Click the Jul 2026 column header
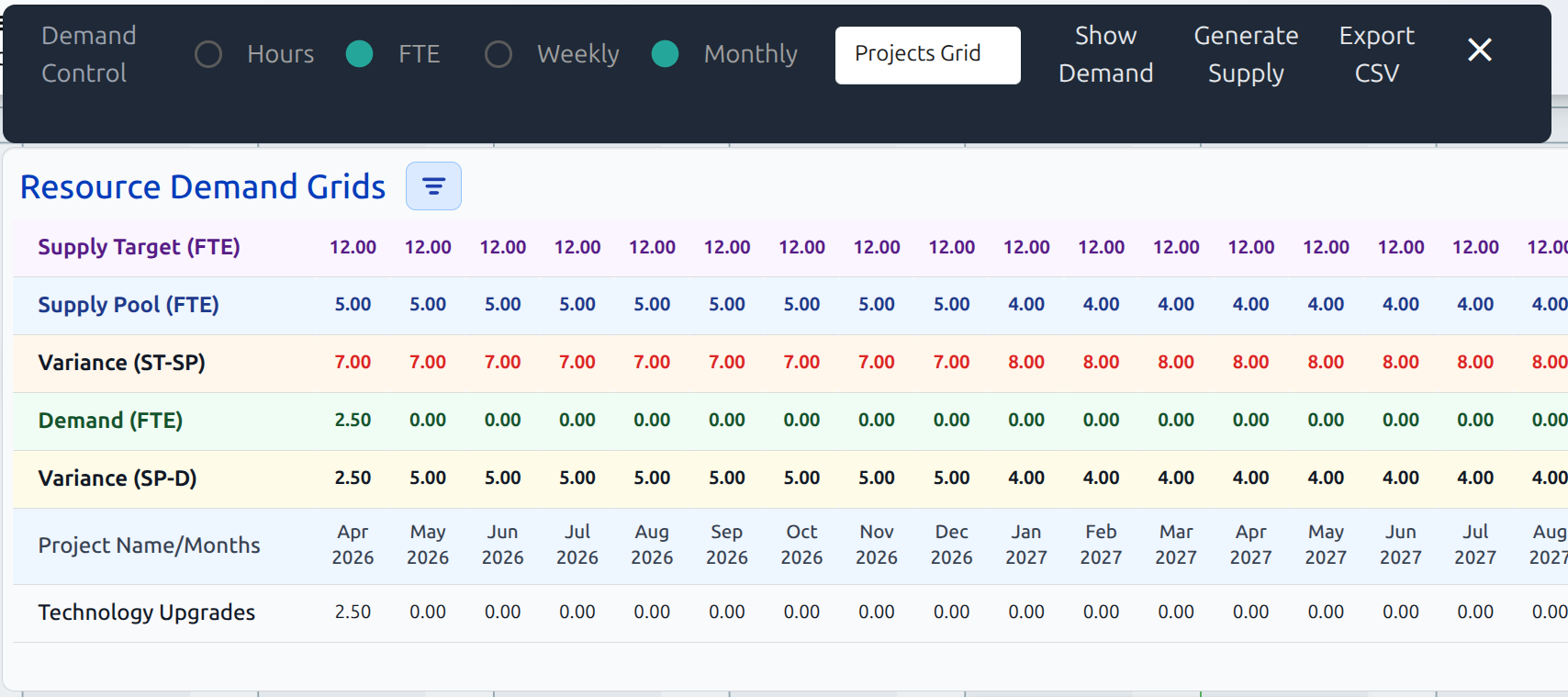The height and width of the screenshot is (697, 1568). 577,545
